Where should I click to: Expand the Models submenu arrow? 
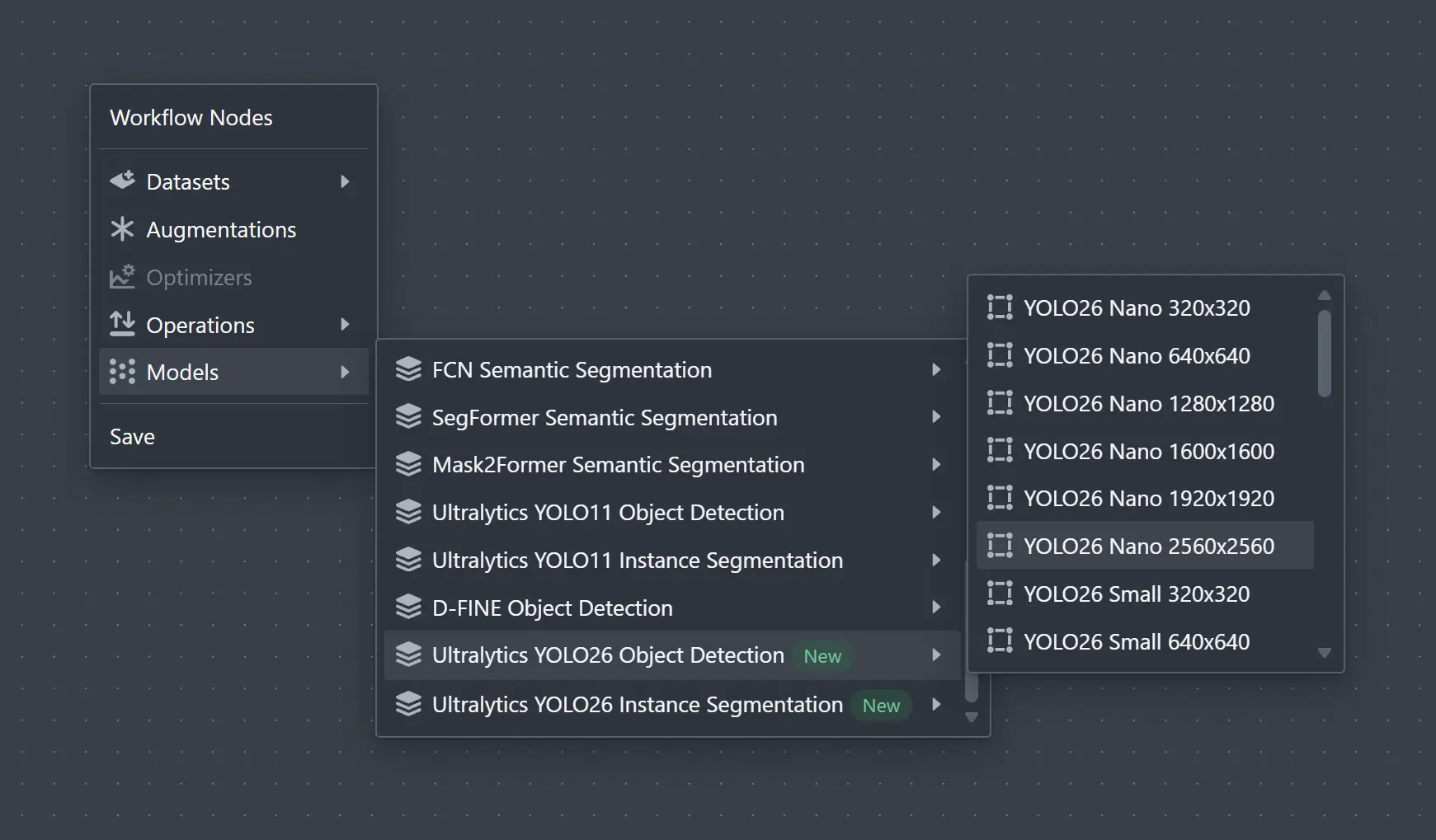tap(346, 373)
